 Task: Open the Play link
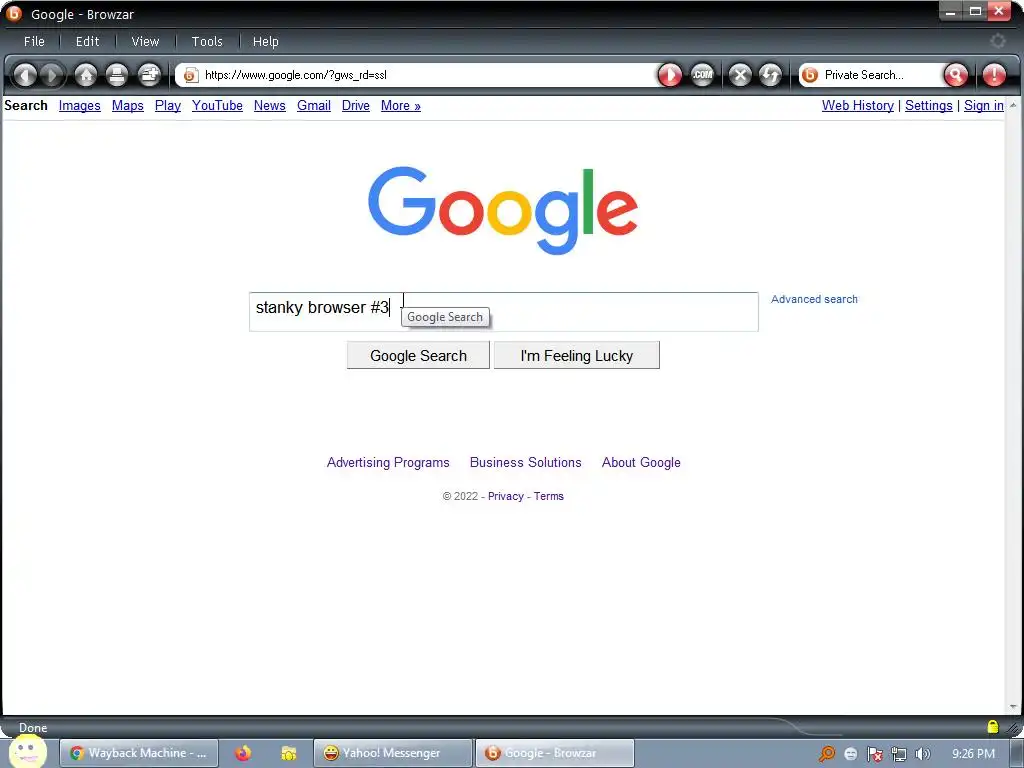[168, 106]
